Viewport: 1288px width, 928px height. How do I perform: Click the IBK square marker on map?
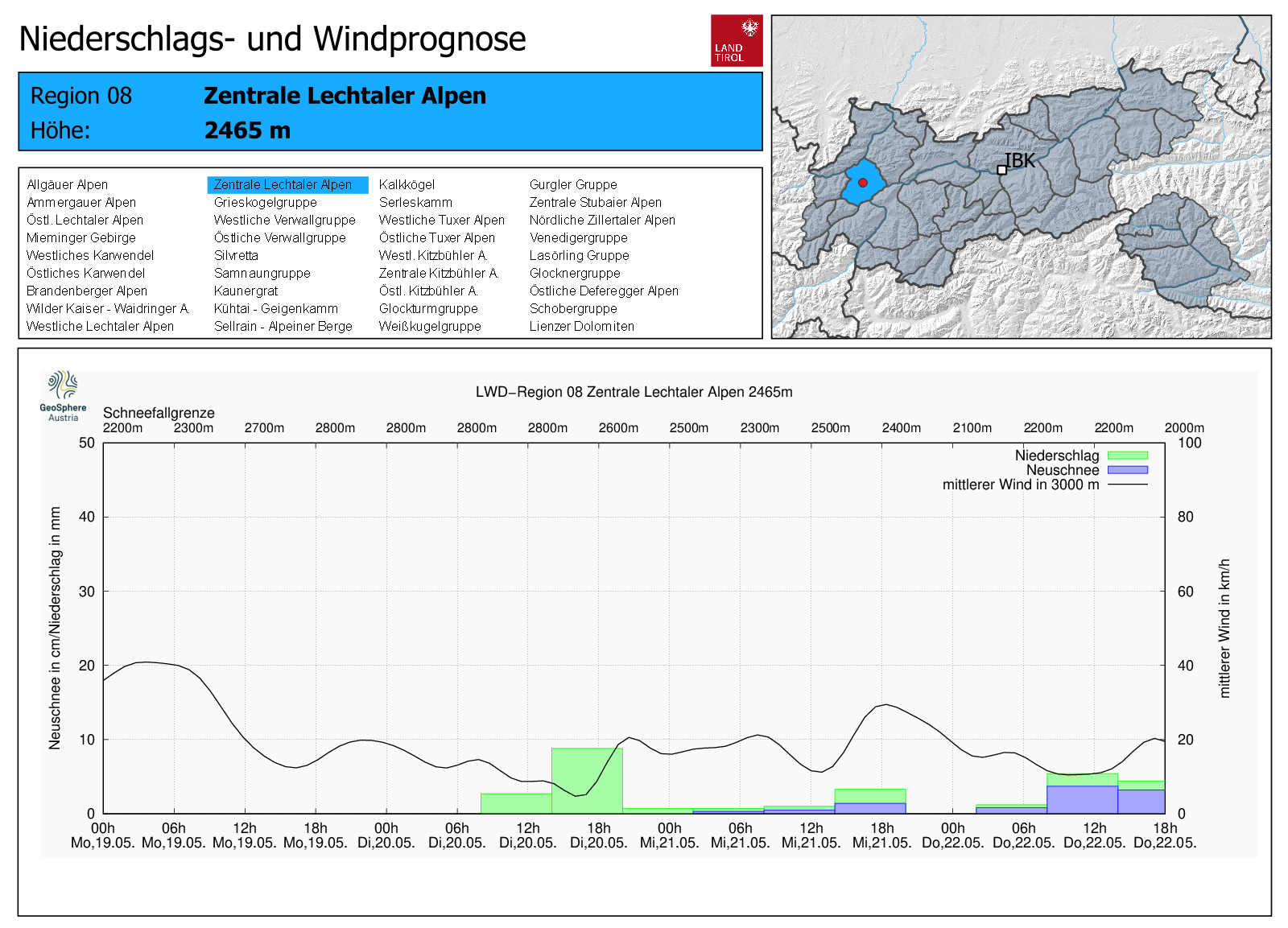(x=1001, y=170)
